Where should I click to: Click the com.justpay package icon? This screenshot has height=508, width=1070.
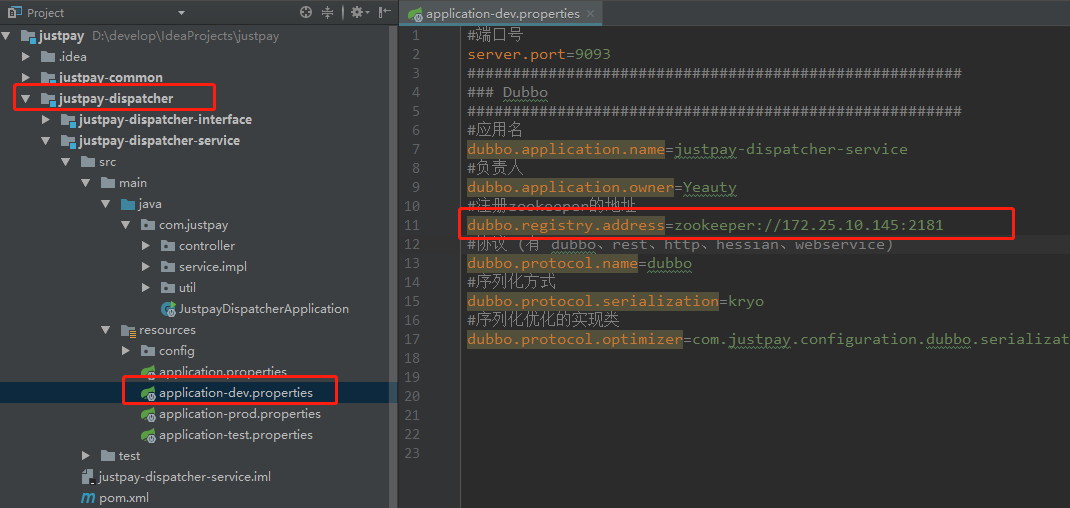click(147, 225)
